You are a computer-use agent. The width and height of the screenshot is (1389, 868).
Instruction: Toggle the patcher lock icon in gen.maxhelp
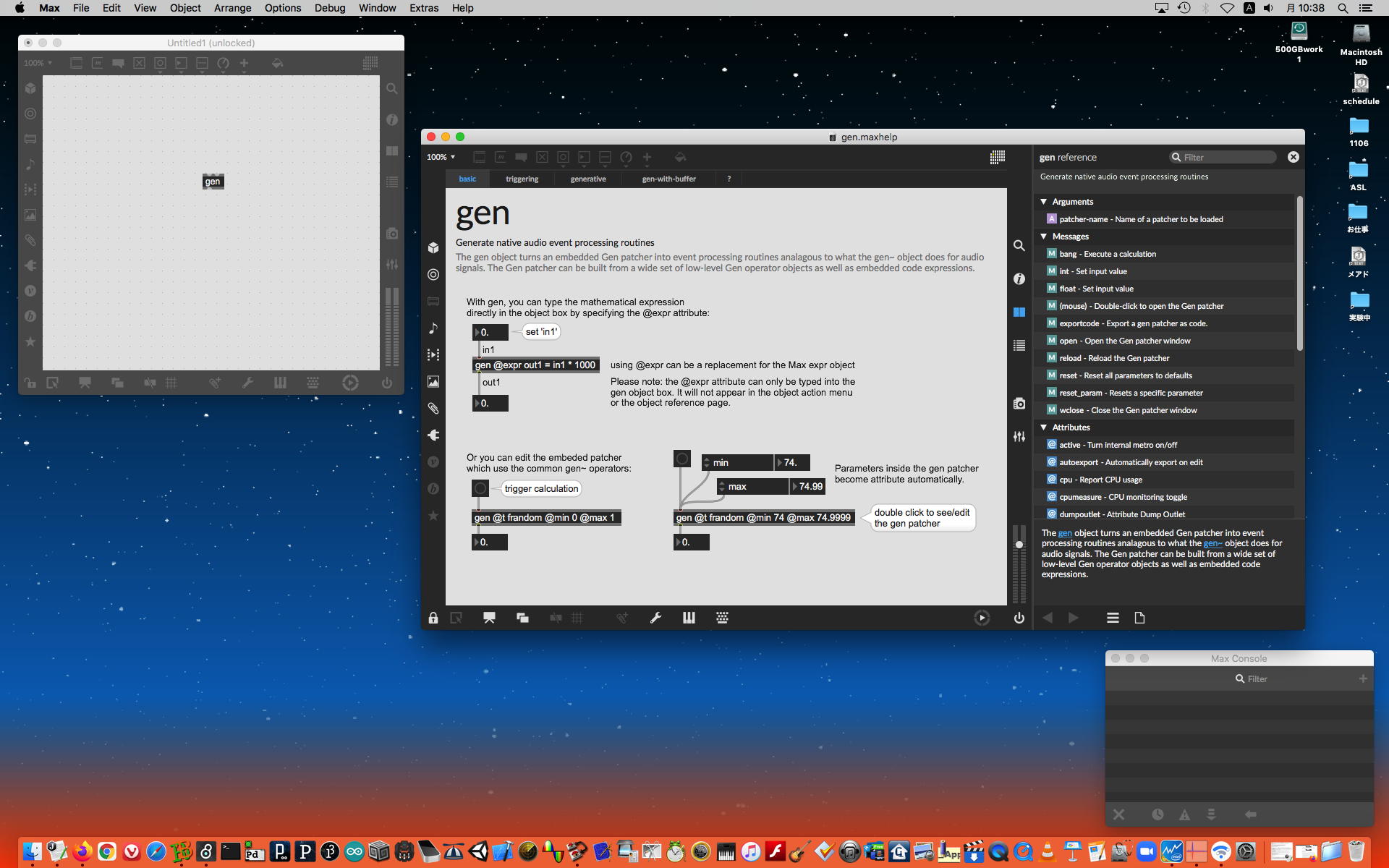pyautogui.click(x=433, y=618)
